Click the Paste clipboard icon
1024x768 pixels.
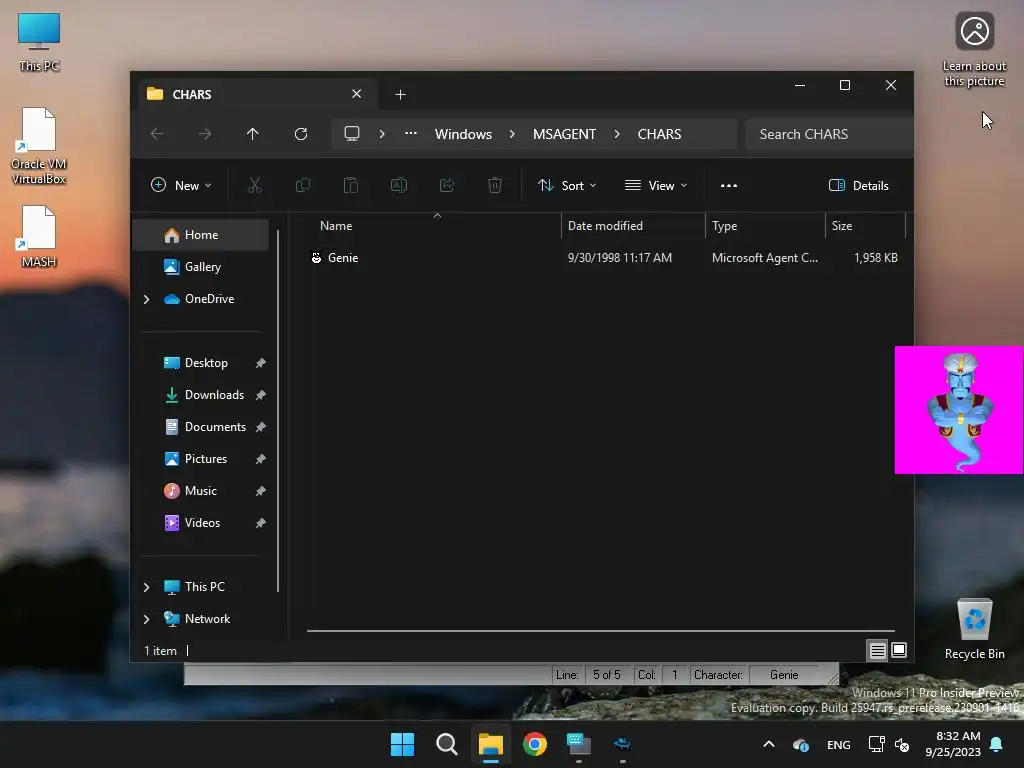click(x=351, y=185)
